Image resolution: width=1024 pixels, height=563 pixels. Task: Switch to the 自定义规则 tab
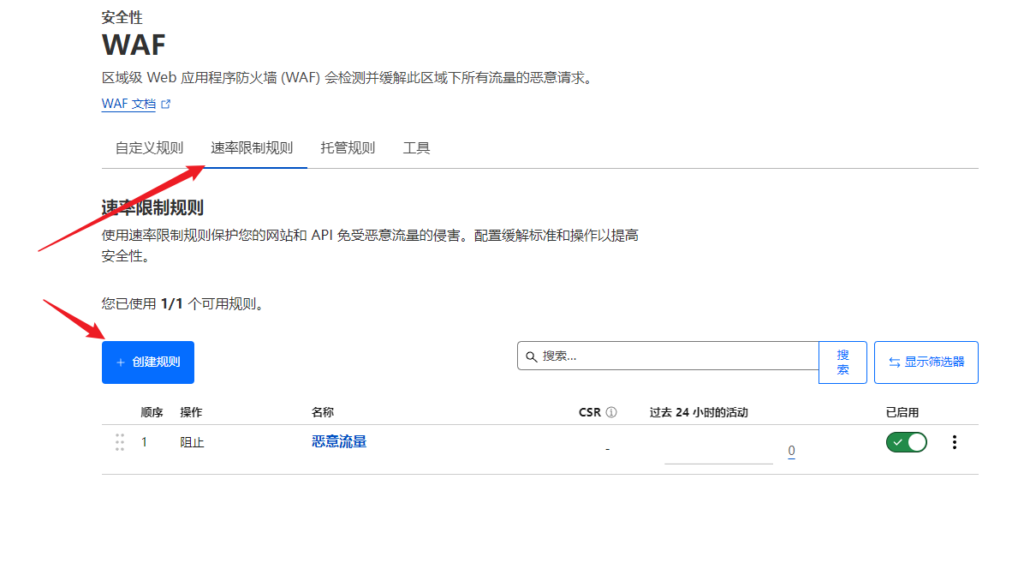[x=149, y=148]
